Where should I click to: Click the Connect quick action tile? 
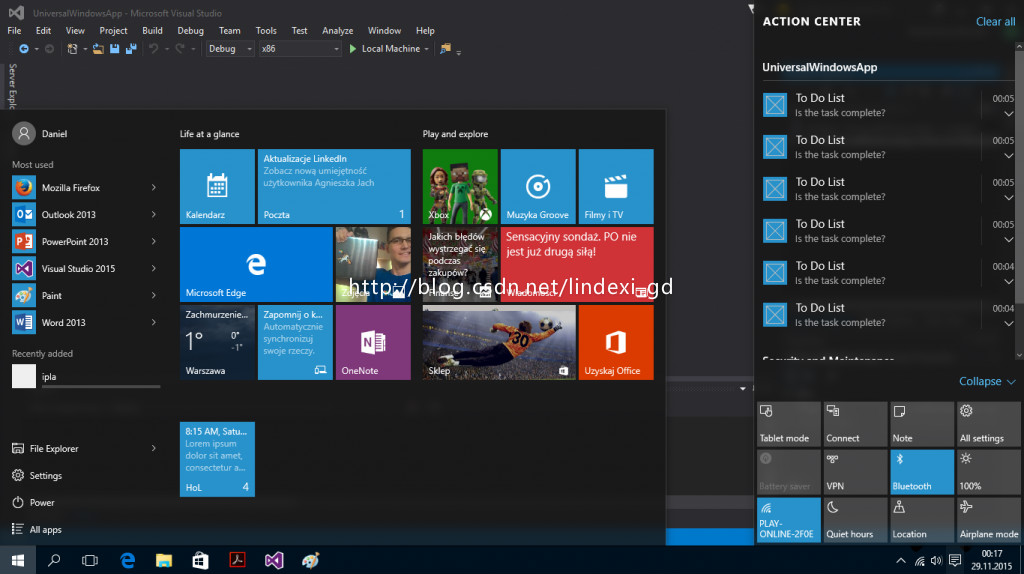[856, 424]
